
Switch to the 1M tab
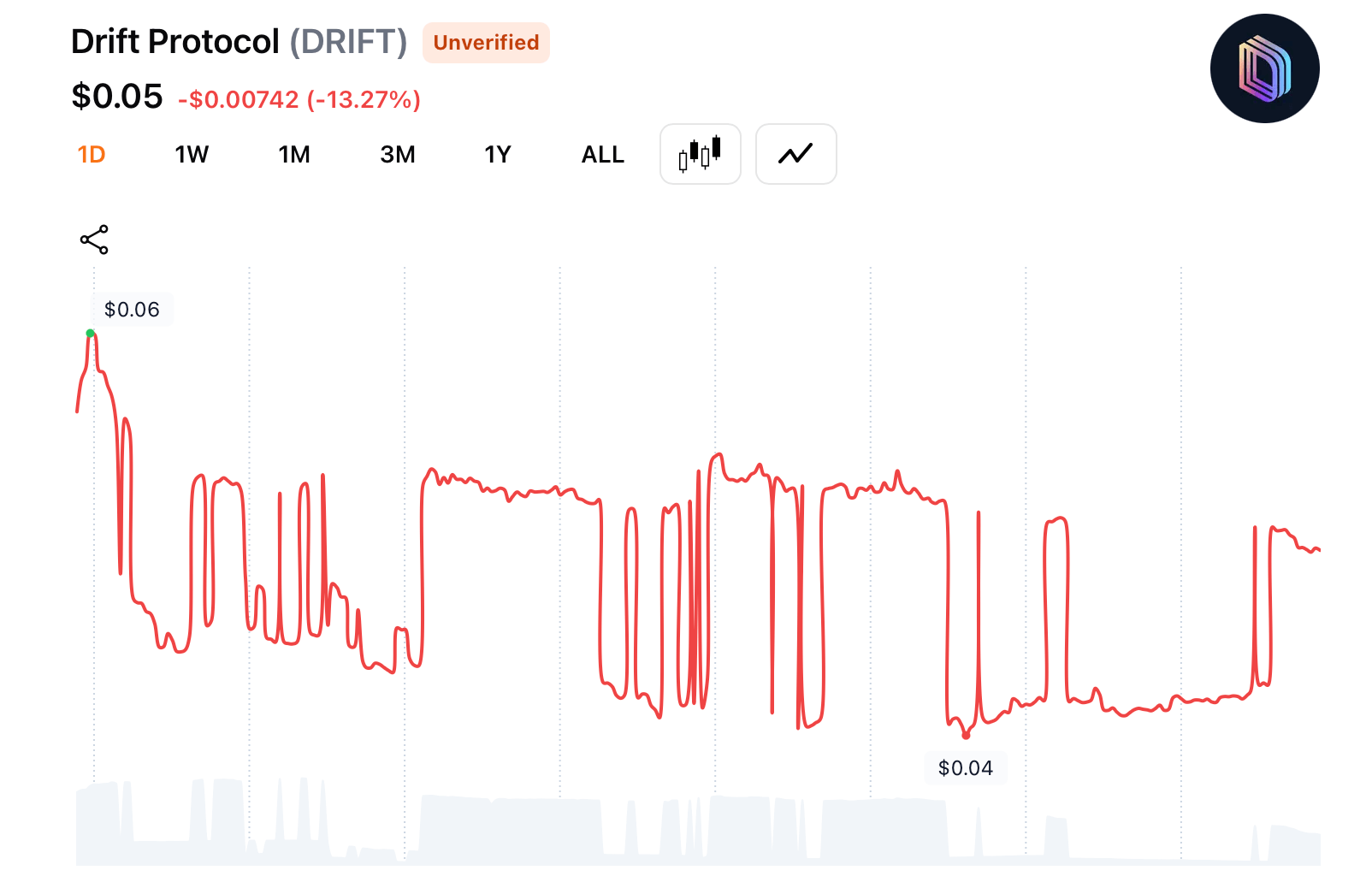pos(294,154)
